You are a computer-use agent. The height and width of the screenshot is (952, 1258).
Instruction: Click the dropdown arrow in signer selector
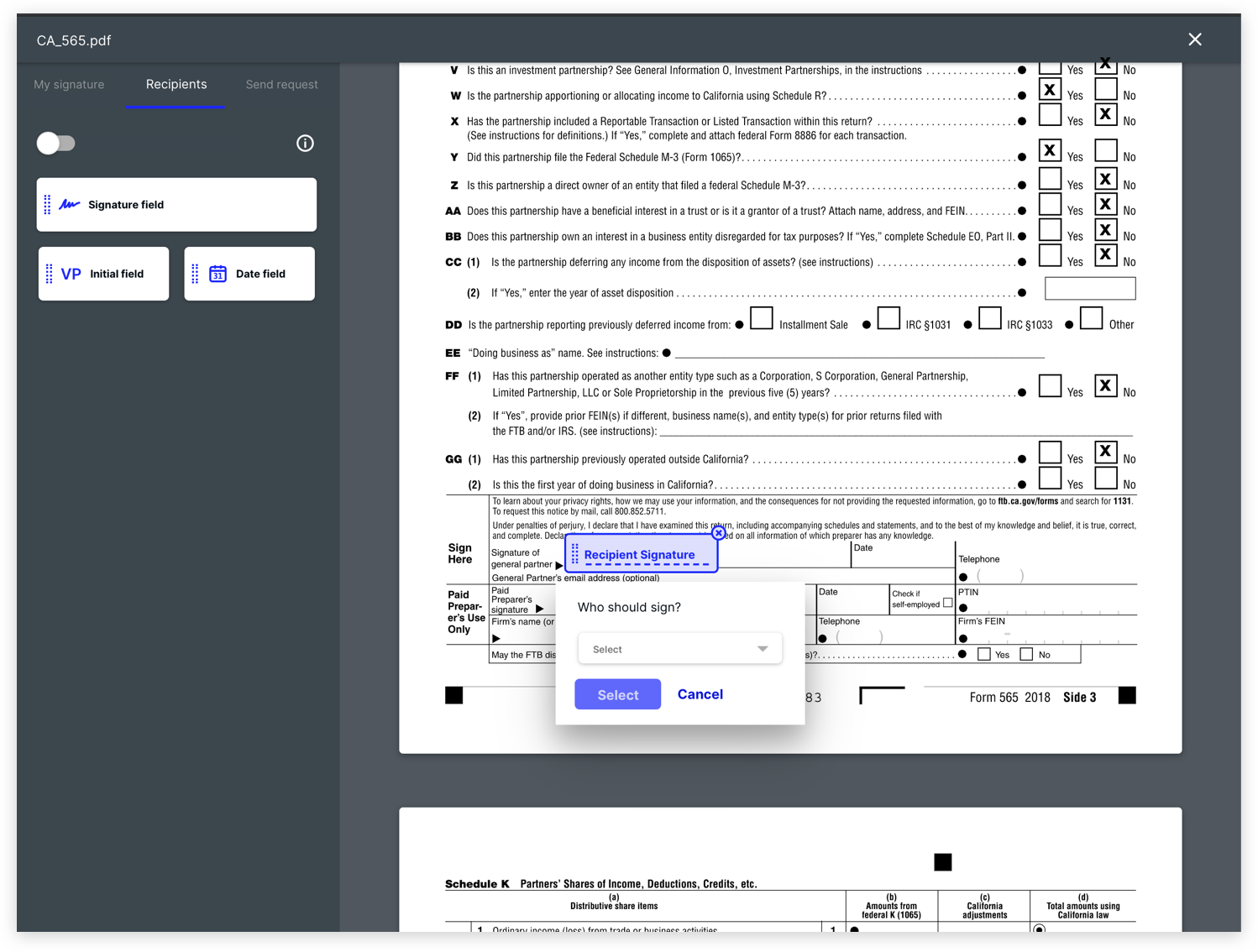[763, 649]
